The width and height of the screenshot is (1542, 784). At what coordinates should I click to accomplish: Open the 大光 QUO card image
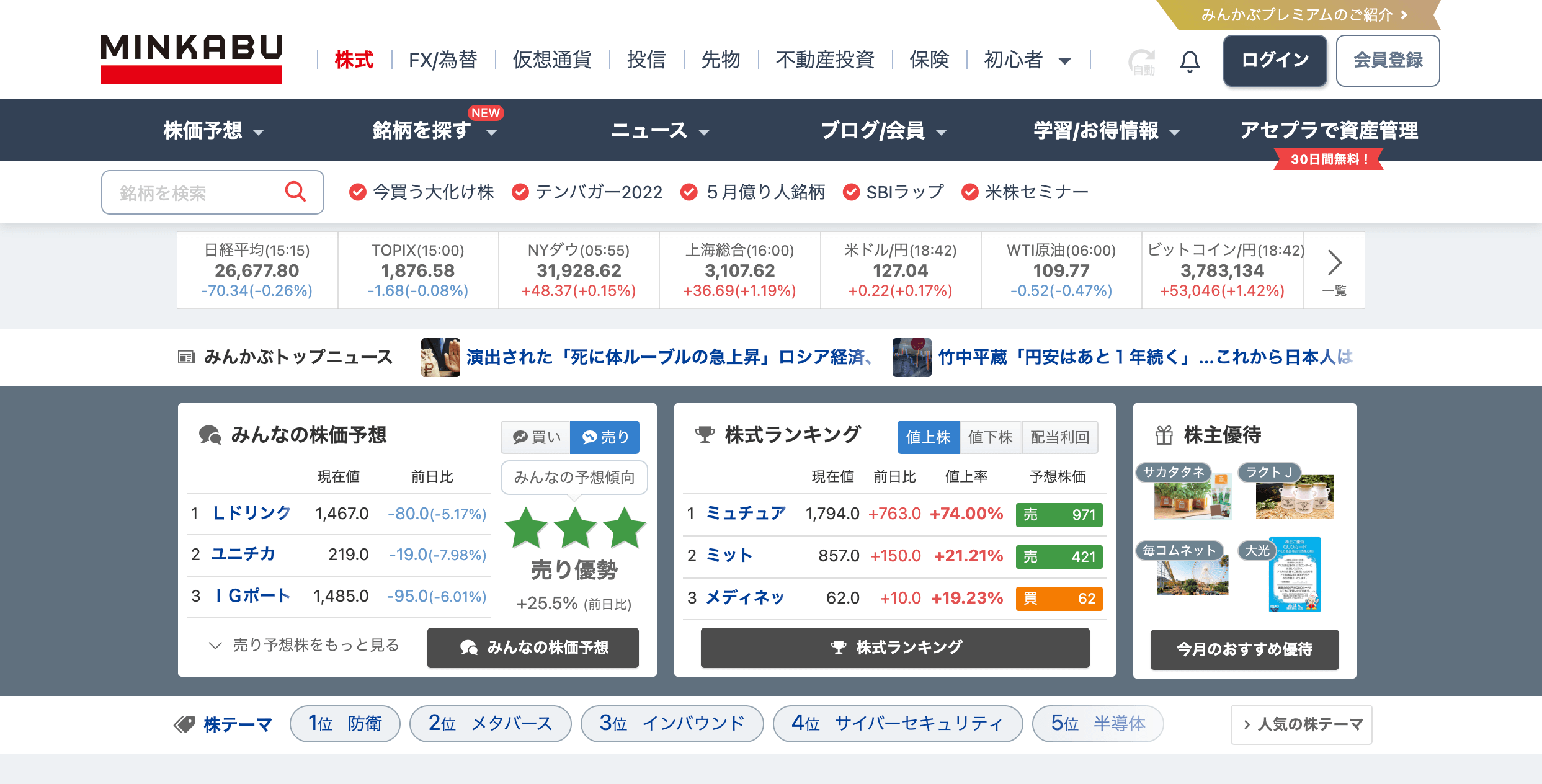(x=1295, y=574)
